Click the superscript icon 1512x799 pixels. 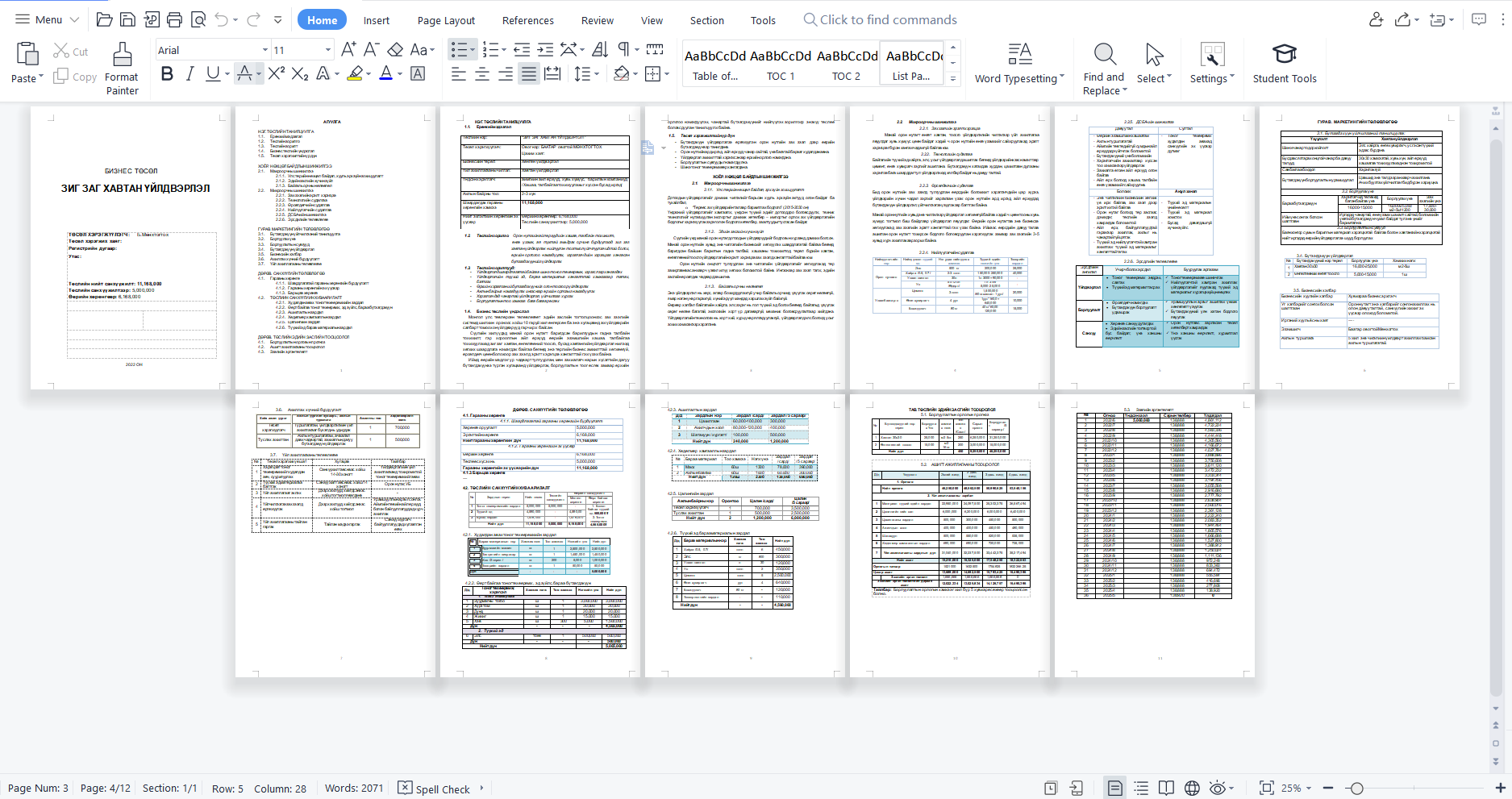point(276,74)
